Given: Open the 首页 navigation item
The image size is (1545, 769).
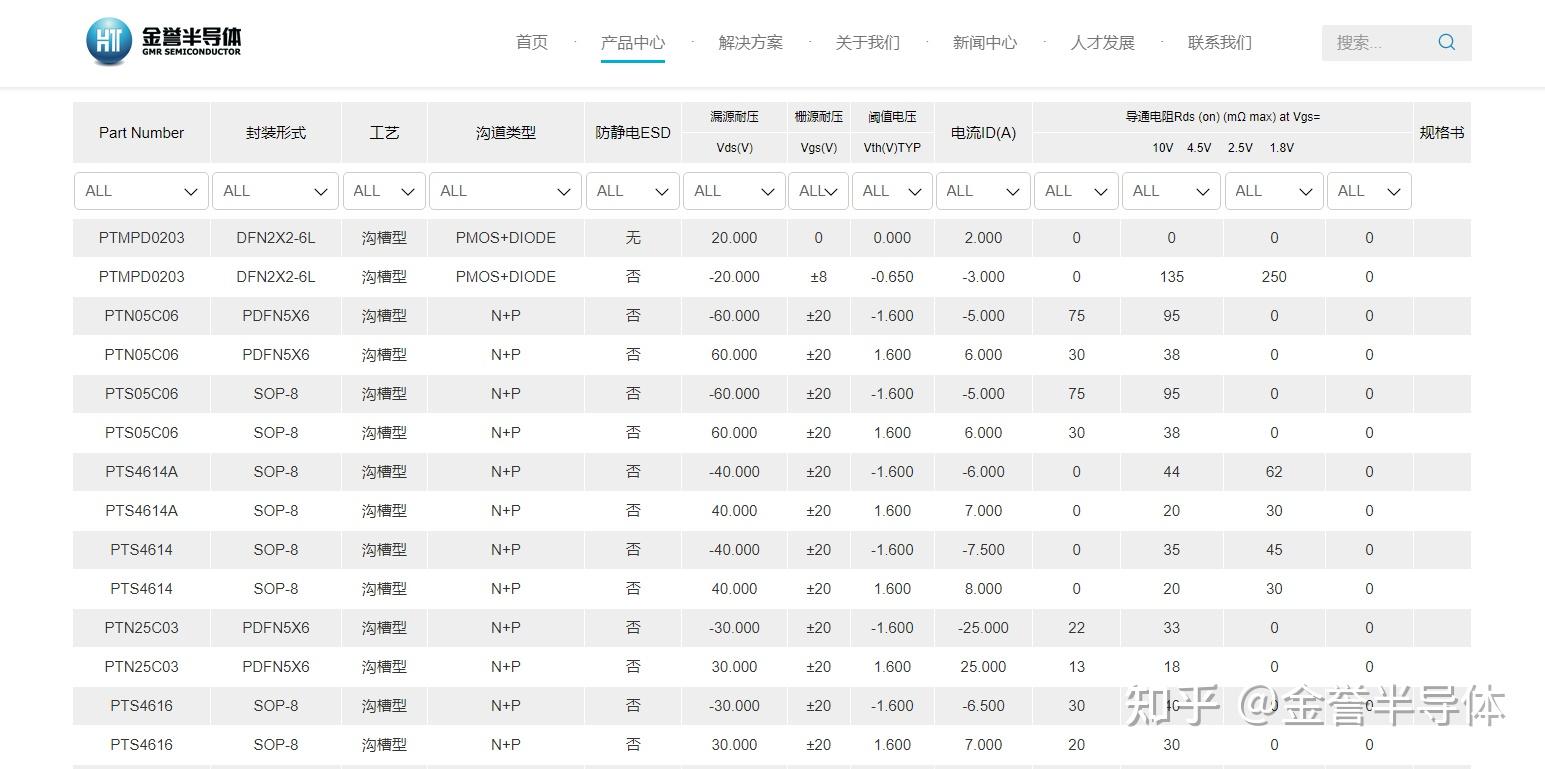Looking at the screenshot, I should coord(532,42).
